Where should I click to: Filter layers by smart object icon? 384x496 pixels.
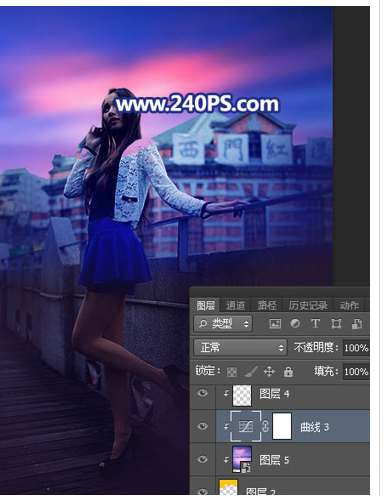(357, 324)
